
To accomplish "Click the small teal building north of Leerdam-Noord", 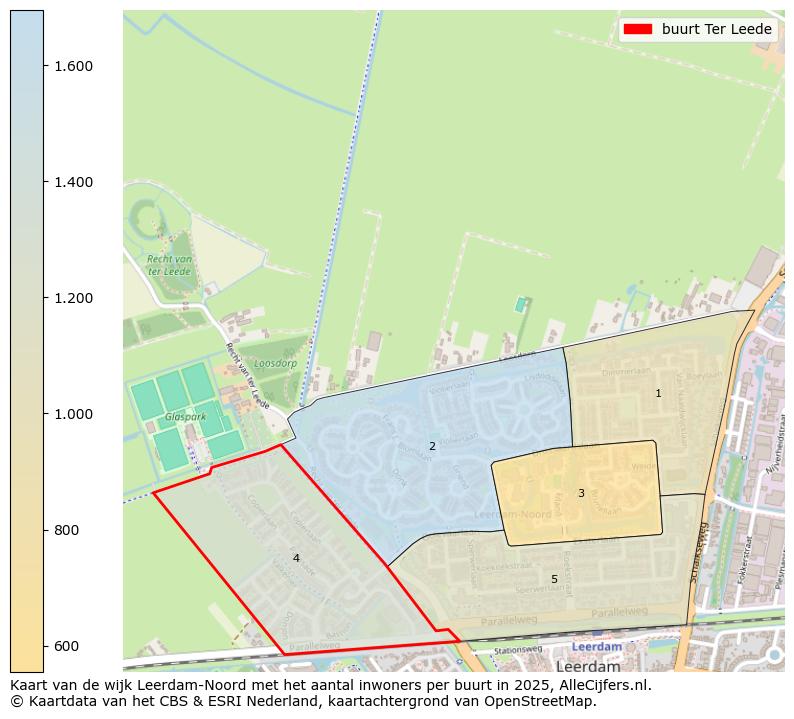I will [x=520, y=303].
